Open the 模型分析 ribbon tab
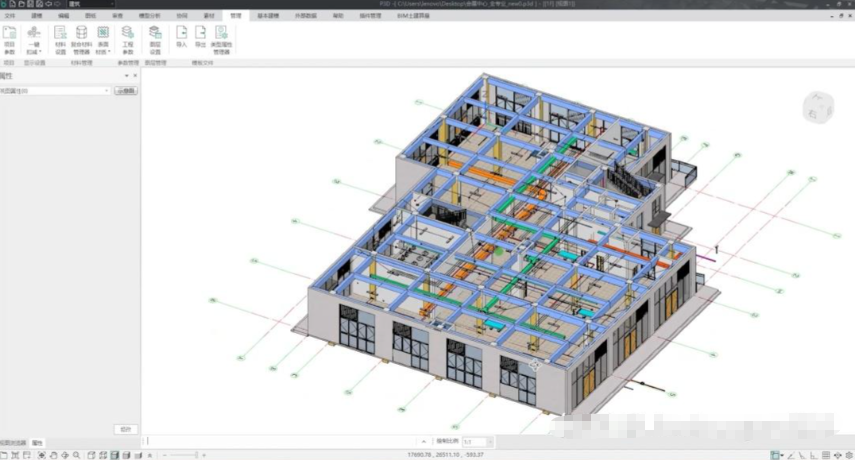 149,17
